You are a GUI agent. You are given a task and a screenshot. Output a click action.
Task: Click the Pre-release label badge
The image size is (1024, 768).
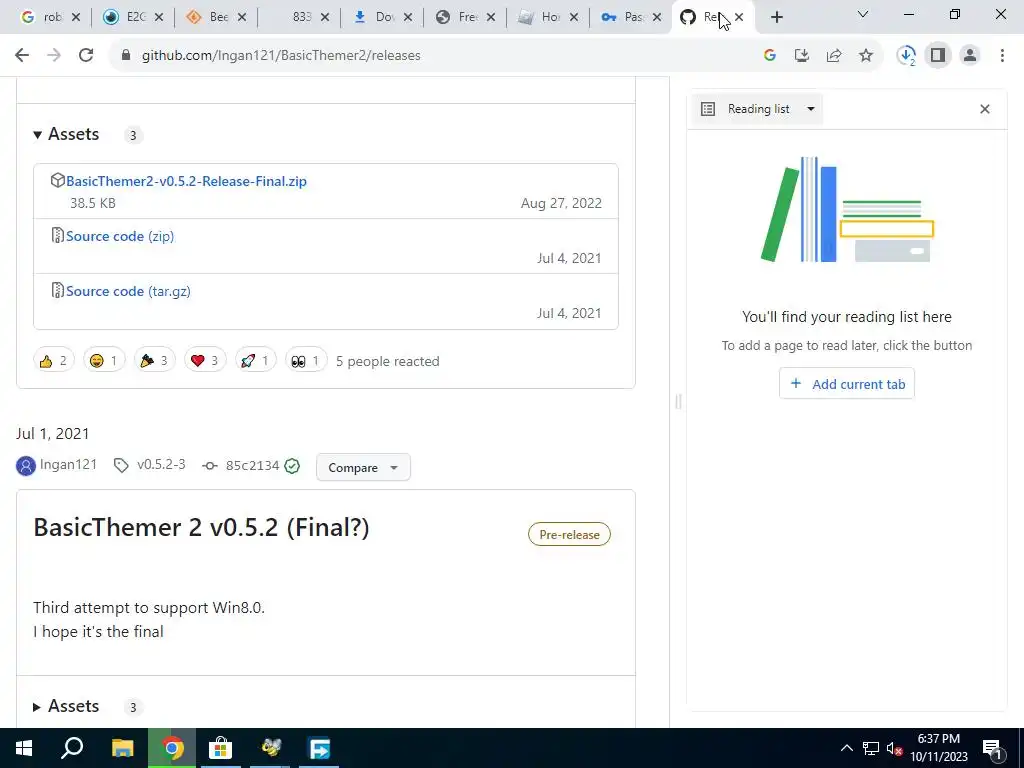[x=569, y=534]
